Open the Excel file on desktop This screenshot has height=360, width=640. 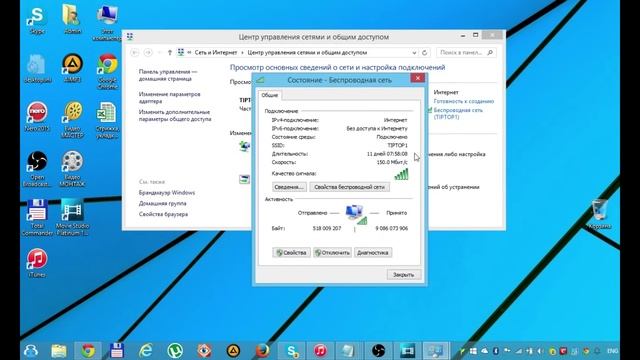[x=107, y=120]
